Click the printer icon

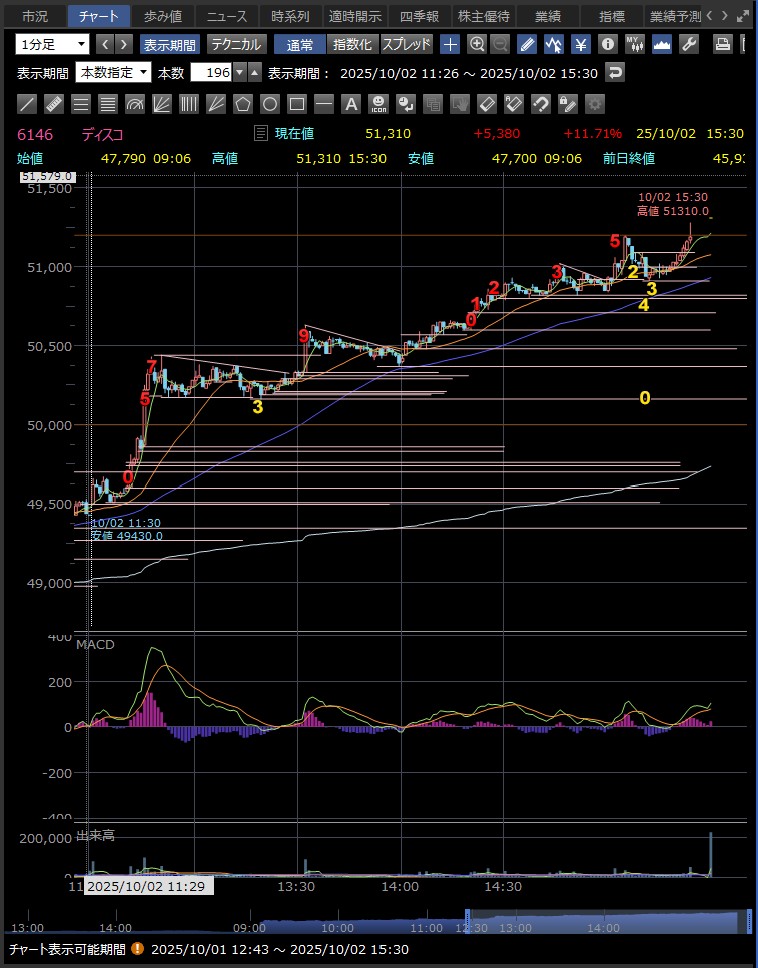click(723, 44)
